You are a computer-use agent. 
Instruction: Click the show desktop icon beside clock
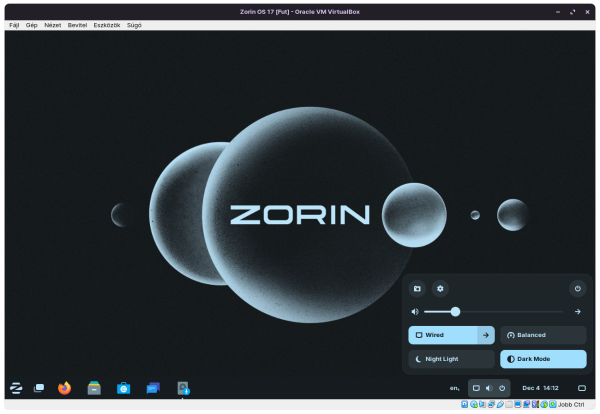(582, 388)
